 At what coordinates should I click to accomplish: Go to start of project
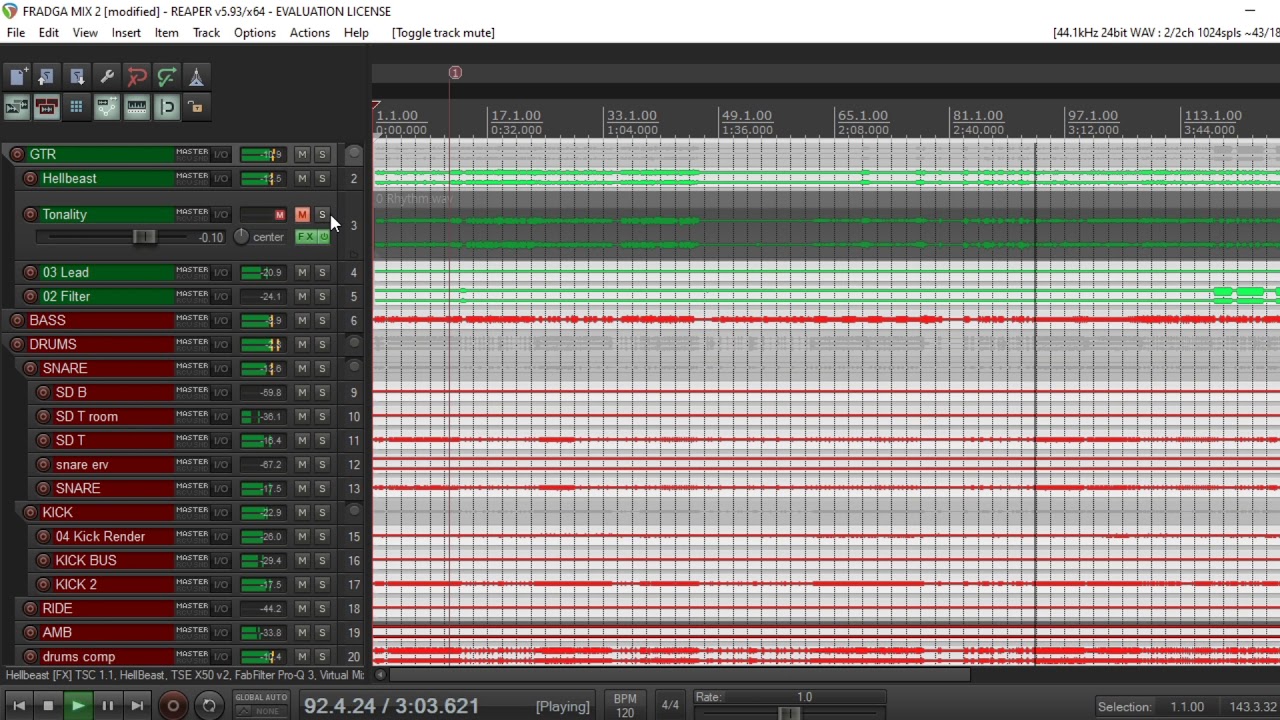(18, 706)
